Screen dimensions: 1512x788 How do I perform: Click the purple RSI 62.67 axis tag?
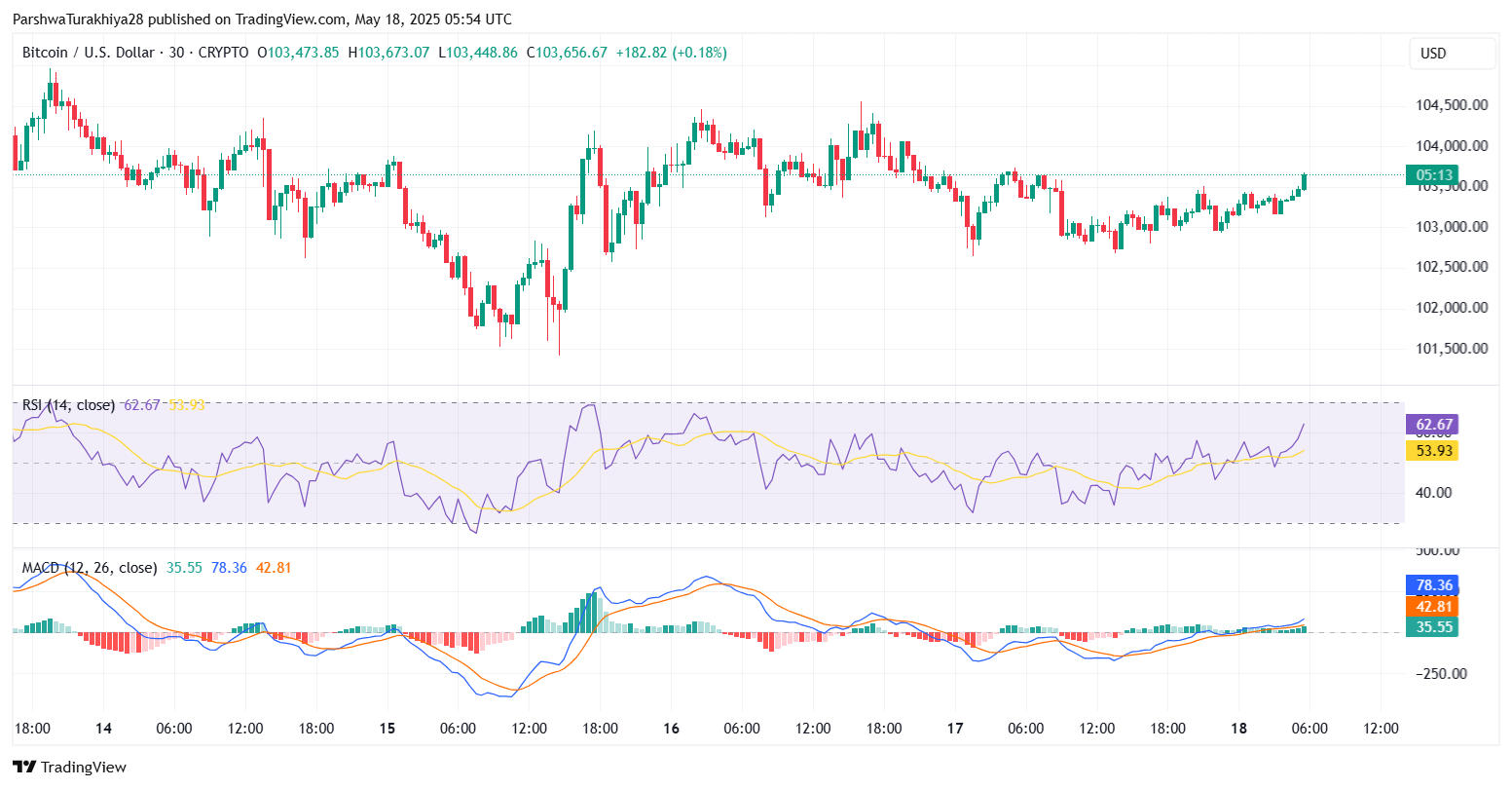[1433, 425]
